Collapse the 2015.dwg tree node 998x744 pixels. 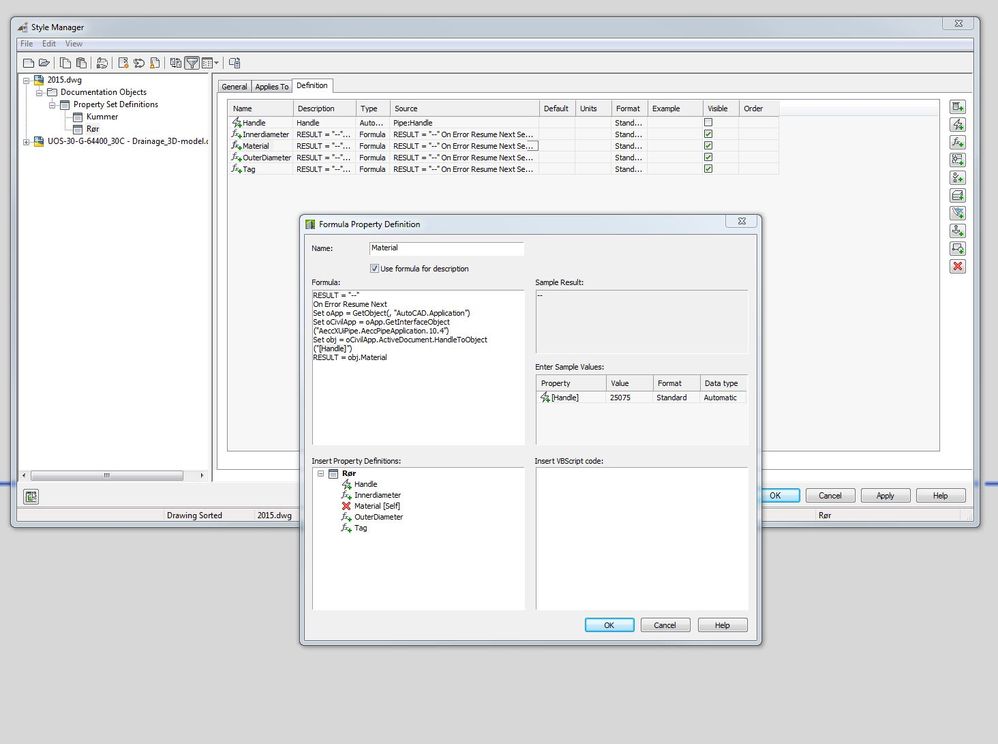[27, 80]
